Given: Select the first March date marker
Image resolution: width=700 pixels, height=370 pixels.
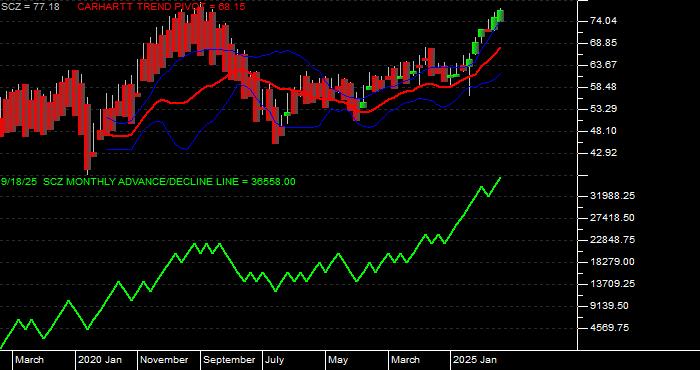Looking at the screenshot, I should [x=30, y=360].
